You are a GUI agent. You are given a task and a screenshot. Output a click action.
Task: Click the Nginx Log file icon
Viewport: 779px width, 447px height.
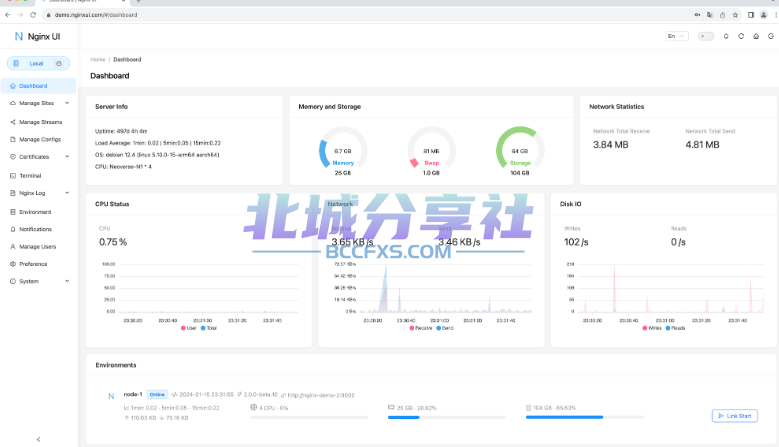13,193
